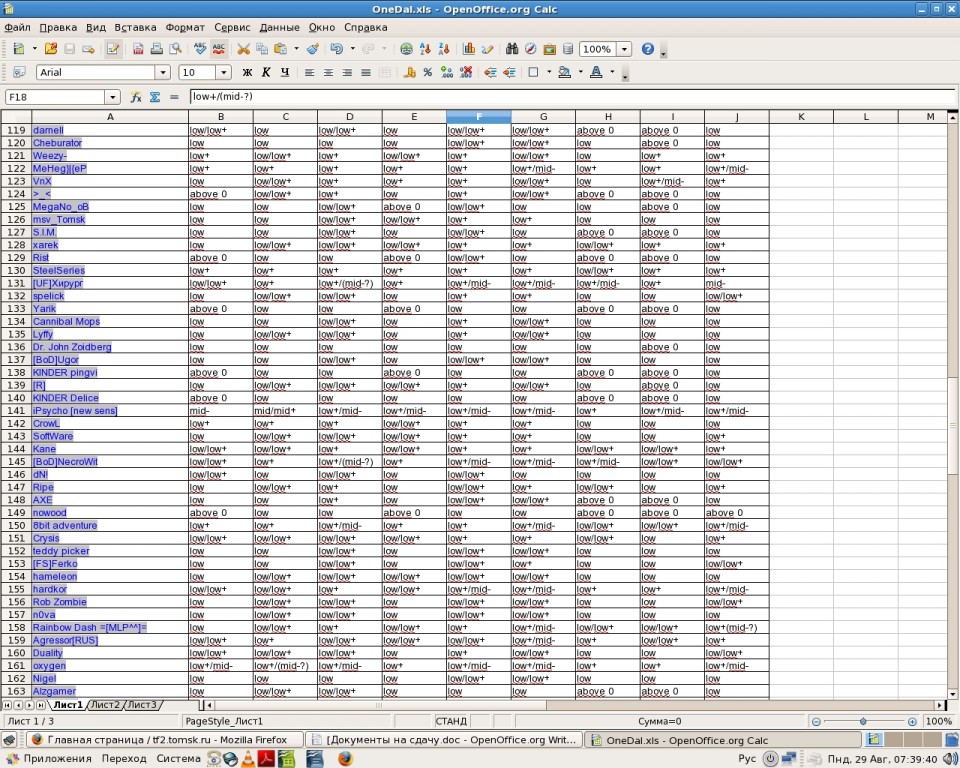Undo last action icon
This screenshot has width=960, height=768.
pyautogui.click(x=336, y=49)
